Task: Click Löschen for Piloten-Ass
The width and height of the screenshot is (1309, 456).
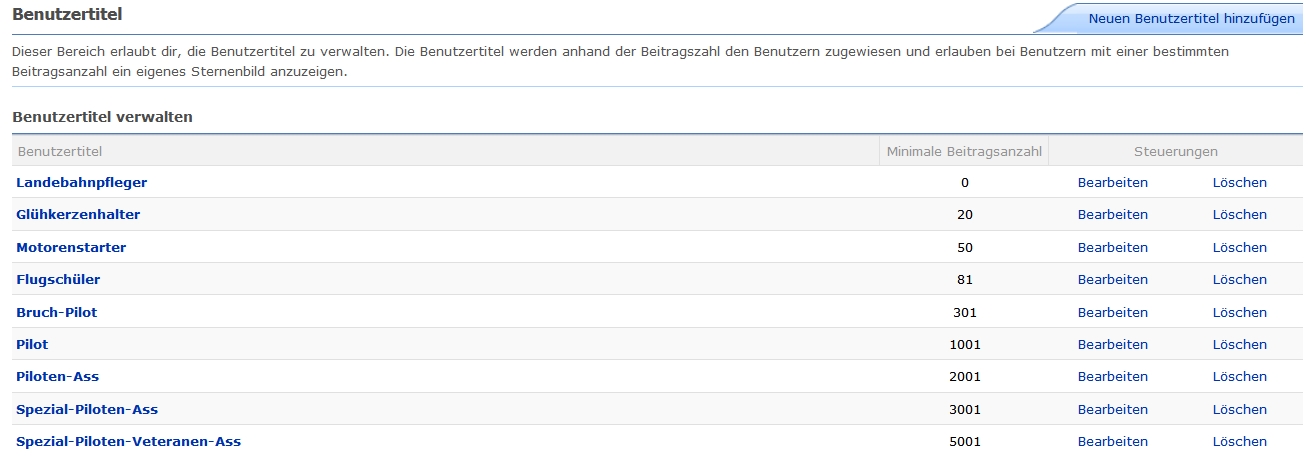Action: pos(1239,377)
